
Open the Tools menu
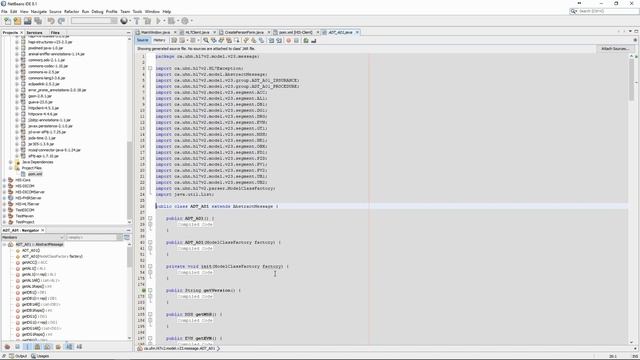click(x=137, y=11)
